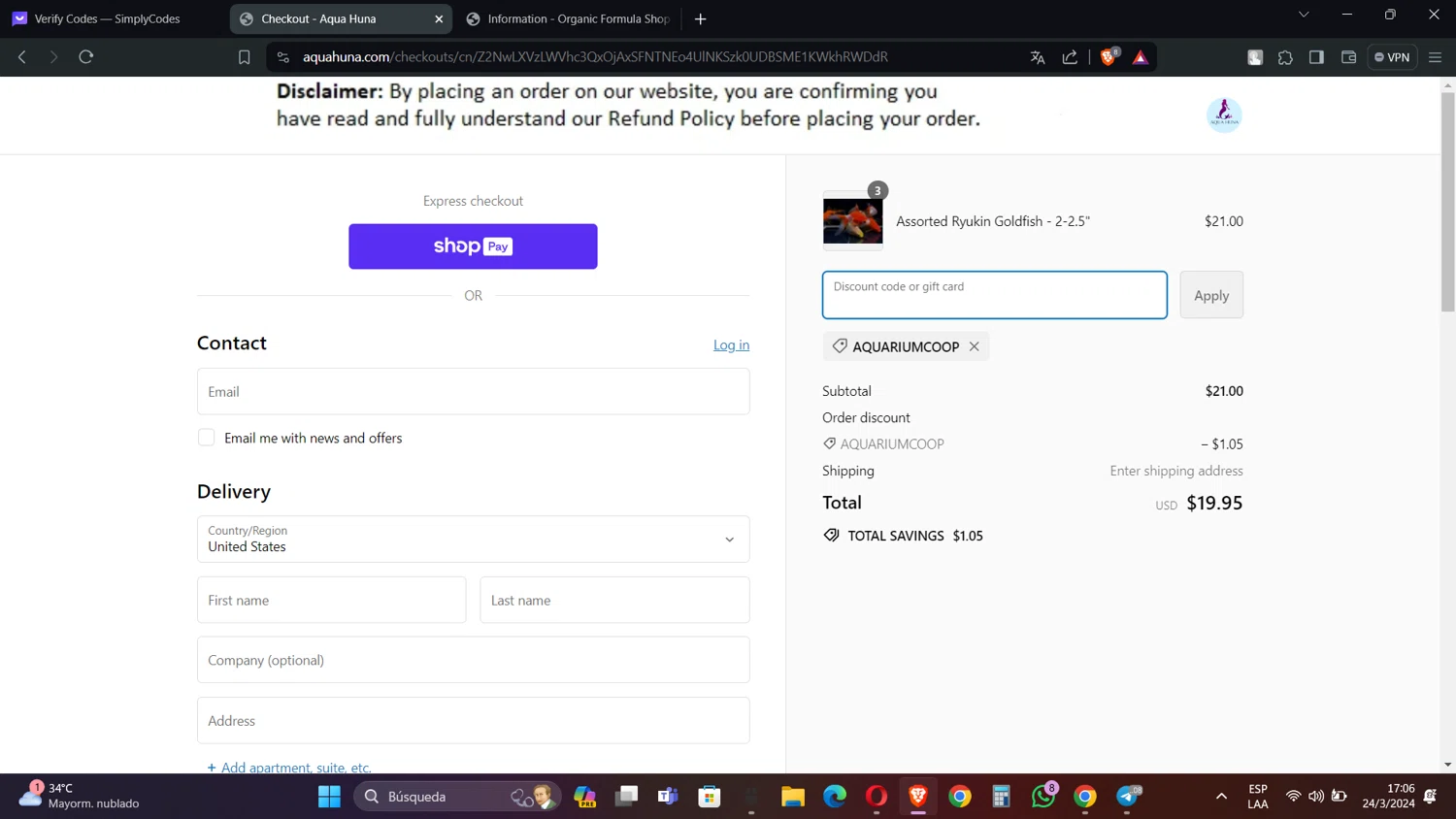This screenshot has width=1456, height=819.
Task: Go back to previous page
Action: coord(22,57)
